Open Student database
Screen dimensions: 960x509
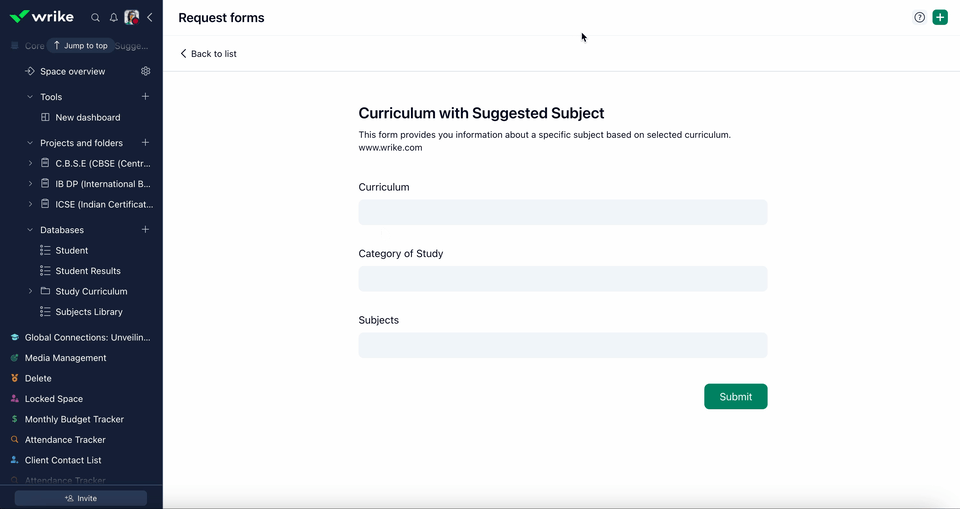click(72, 250)
